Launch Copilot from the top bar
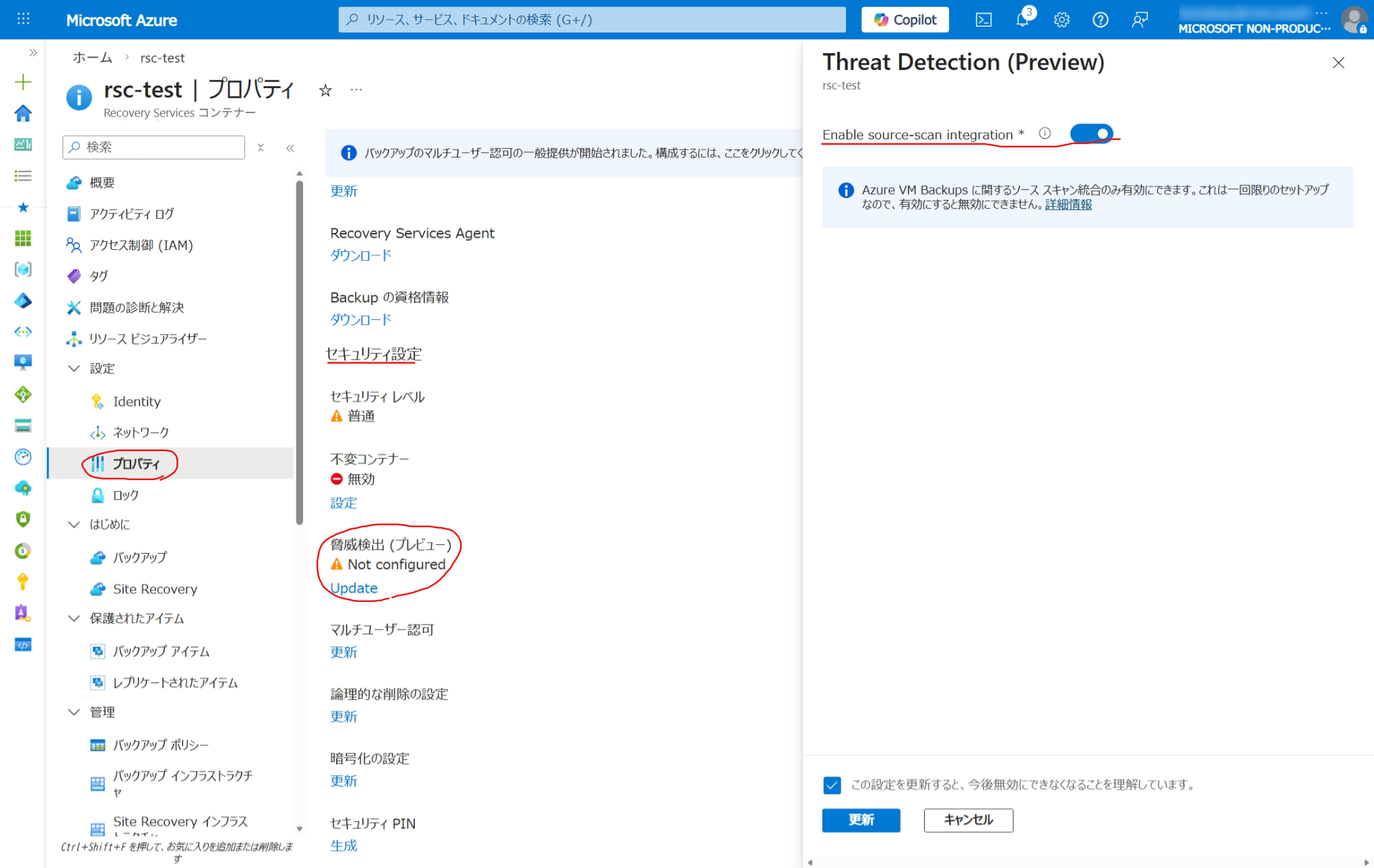The image size is (1374, 868). tap(905, 20)
